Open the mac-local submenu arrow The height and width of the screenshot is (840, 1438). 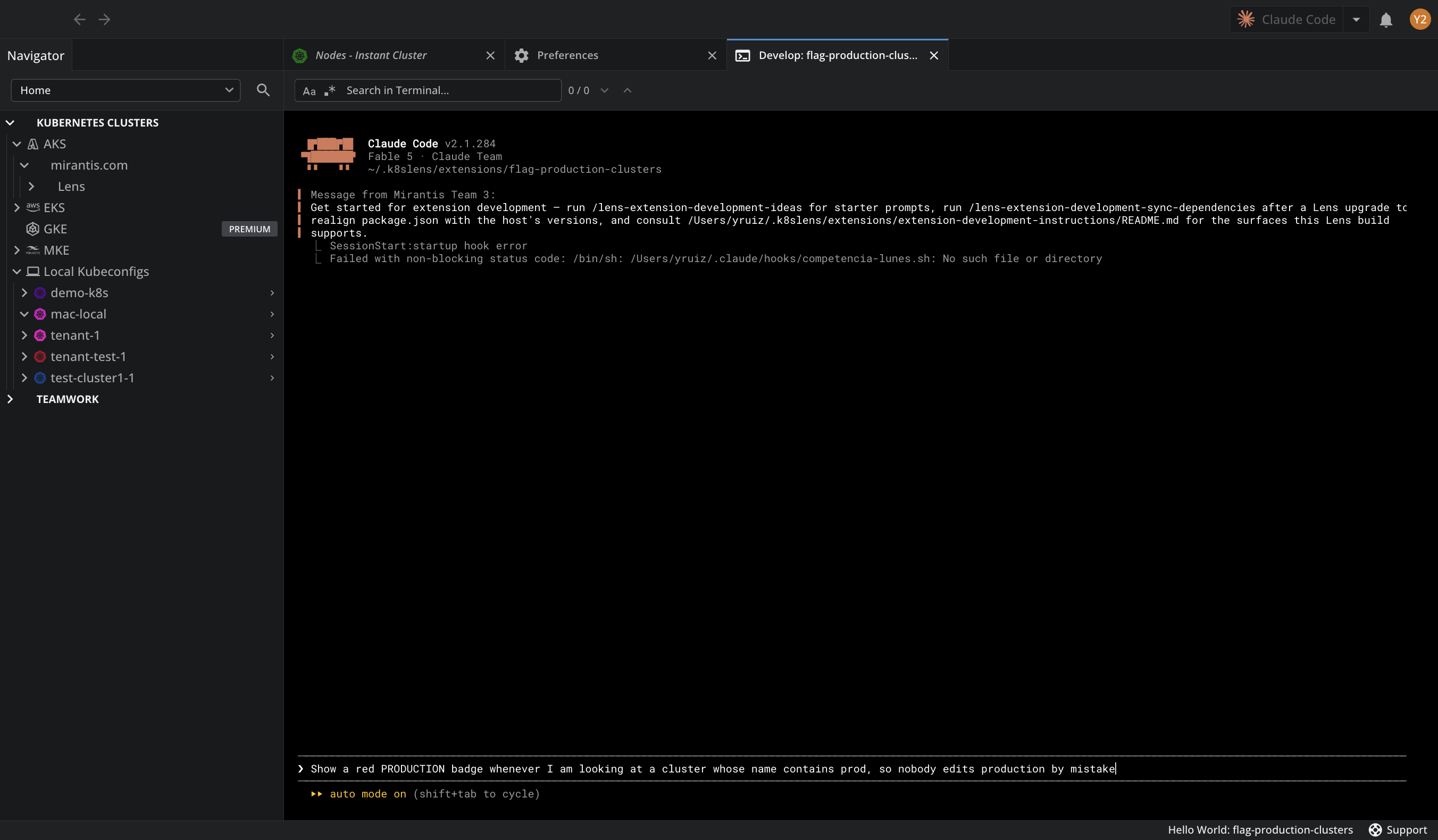click(x=272, y=314)
